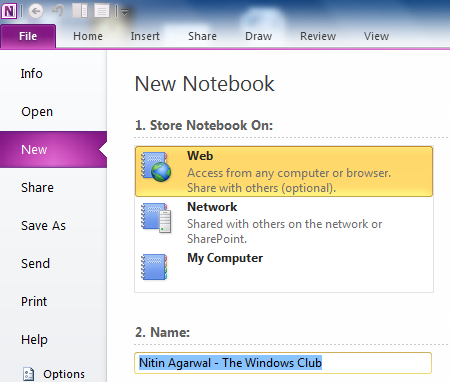
Task: Click the '2. Name:' label
Action: (162, 332)
